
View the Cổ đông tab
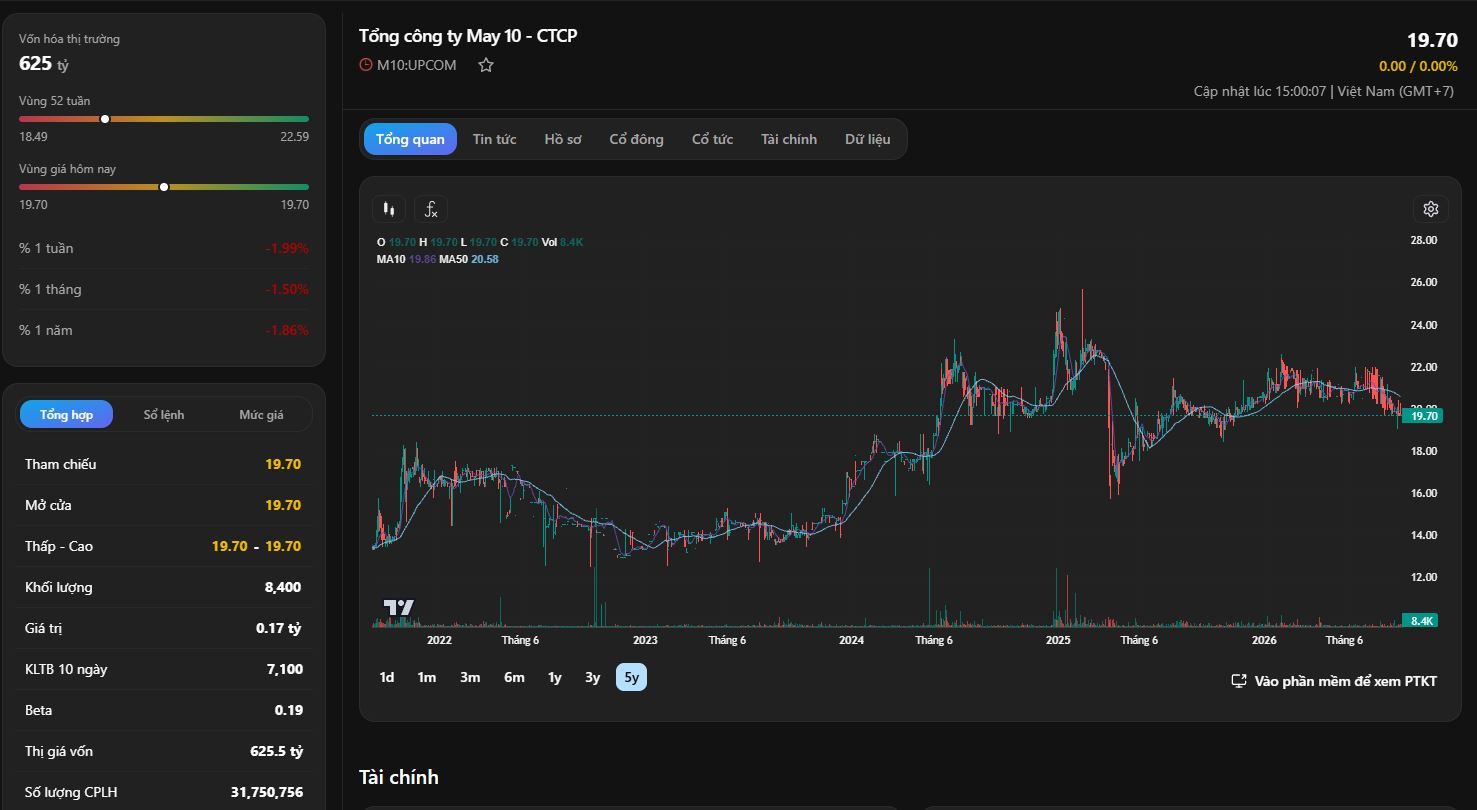(x=637, y=139)
